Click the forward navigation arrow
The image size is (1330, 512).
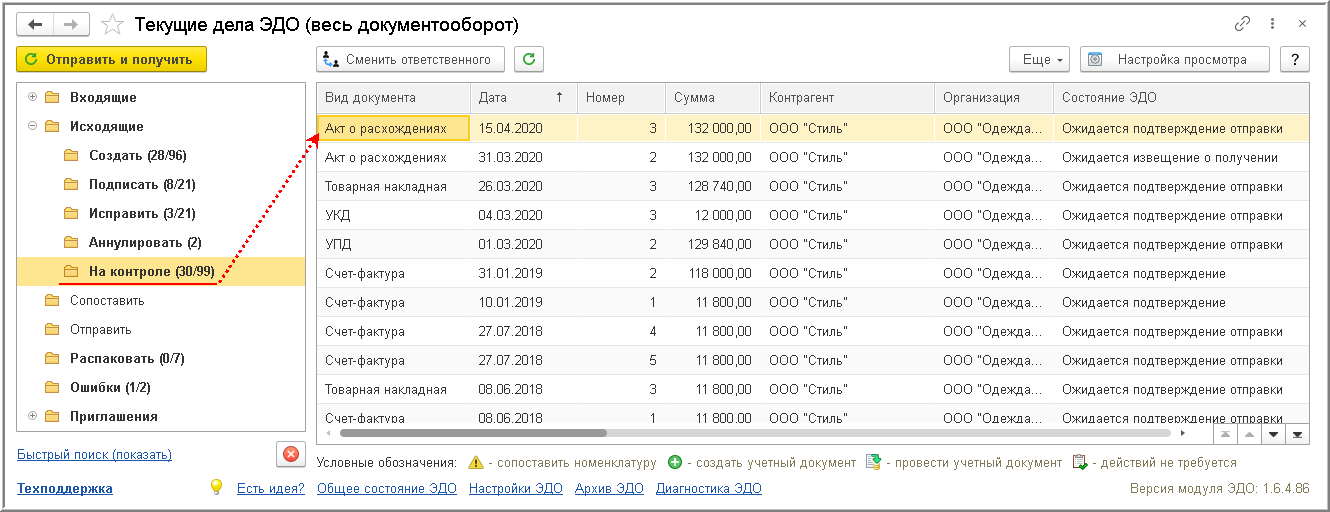(71, 24)
